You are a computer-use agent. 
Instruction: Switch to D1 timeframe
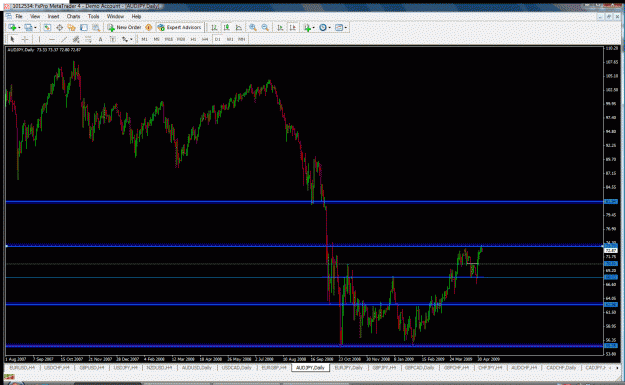[218, 39]
